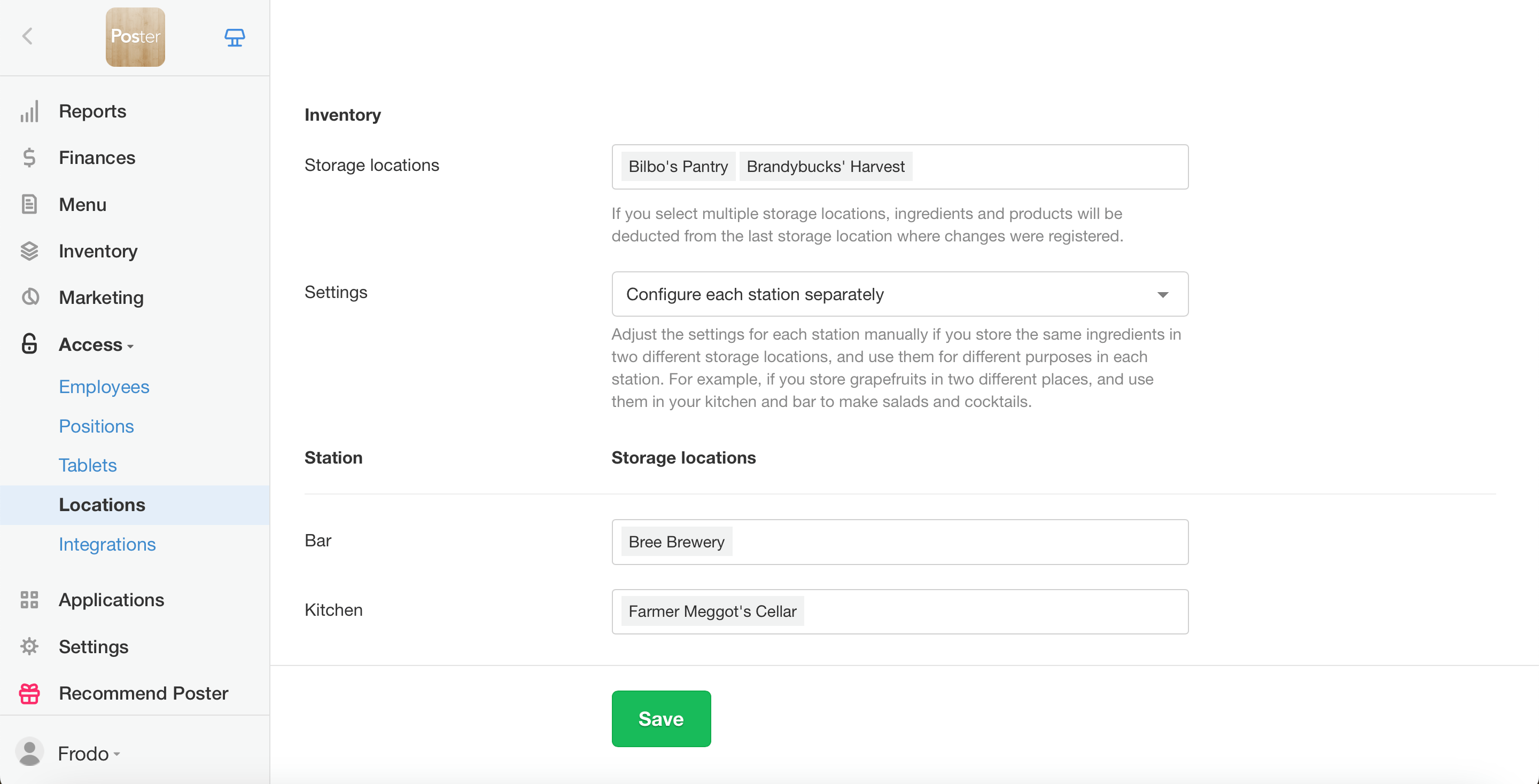Click the back arrow chevron in sidebar
Screen dimensions: 1539x784
[27, 36]
